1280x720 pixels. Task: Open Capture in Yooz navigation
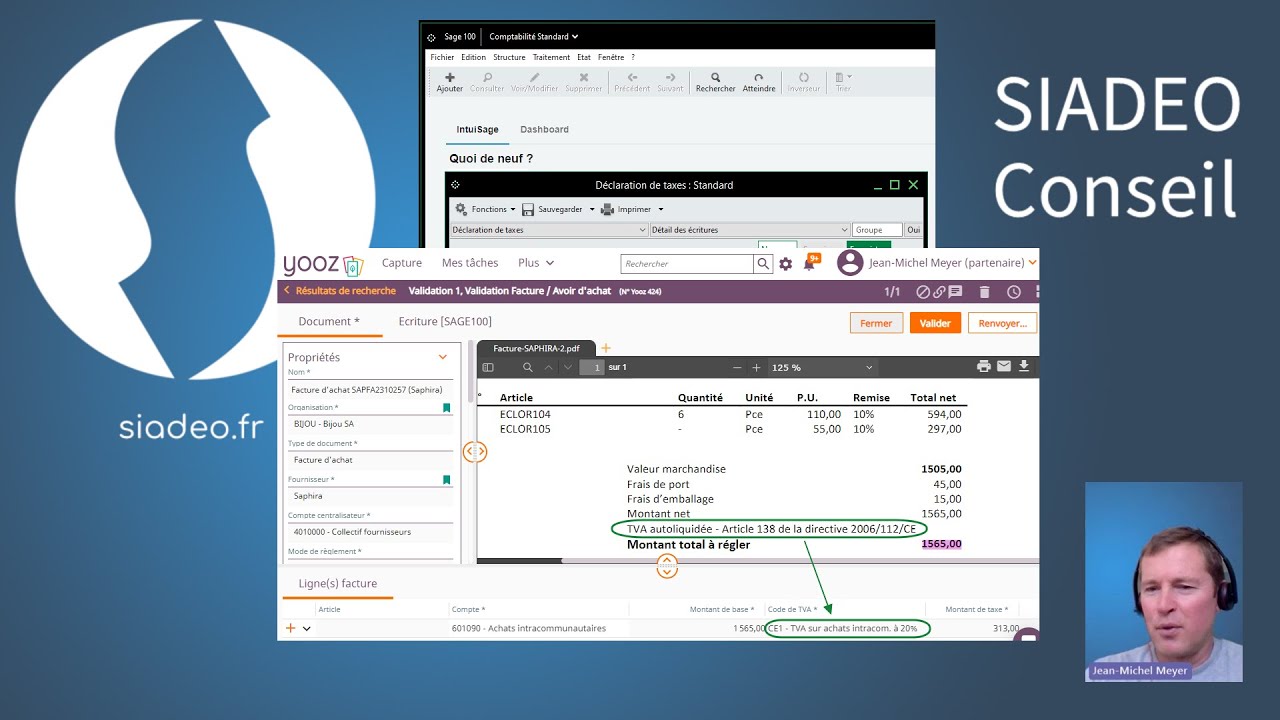click(402, 263)
